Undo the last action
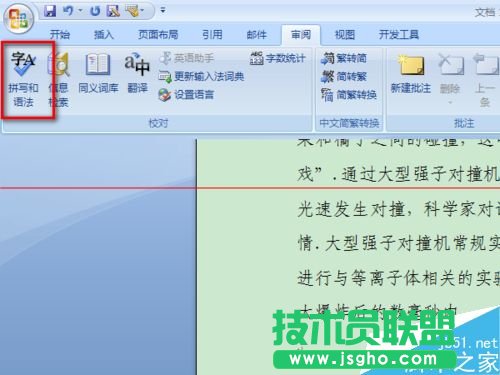The image size is (500, 375). [68, 11]
